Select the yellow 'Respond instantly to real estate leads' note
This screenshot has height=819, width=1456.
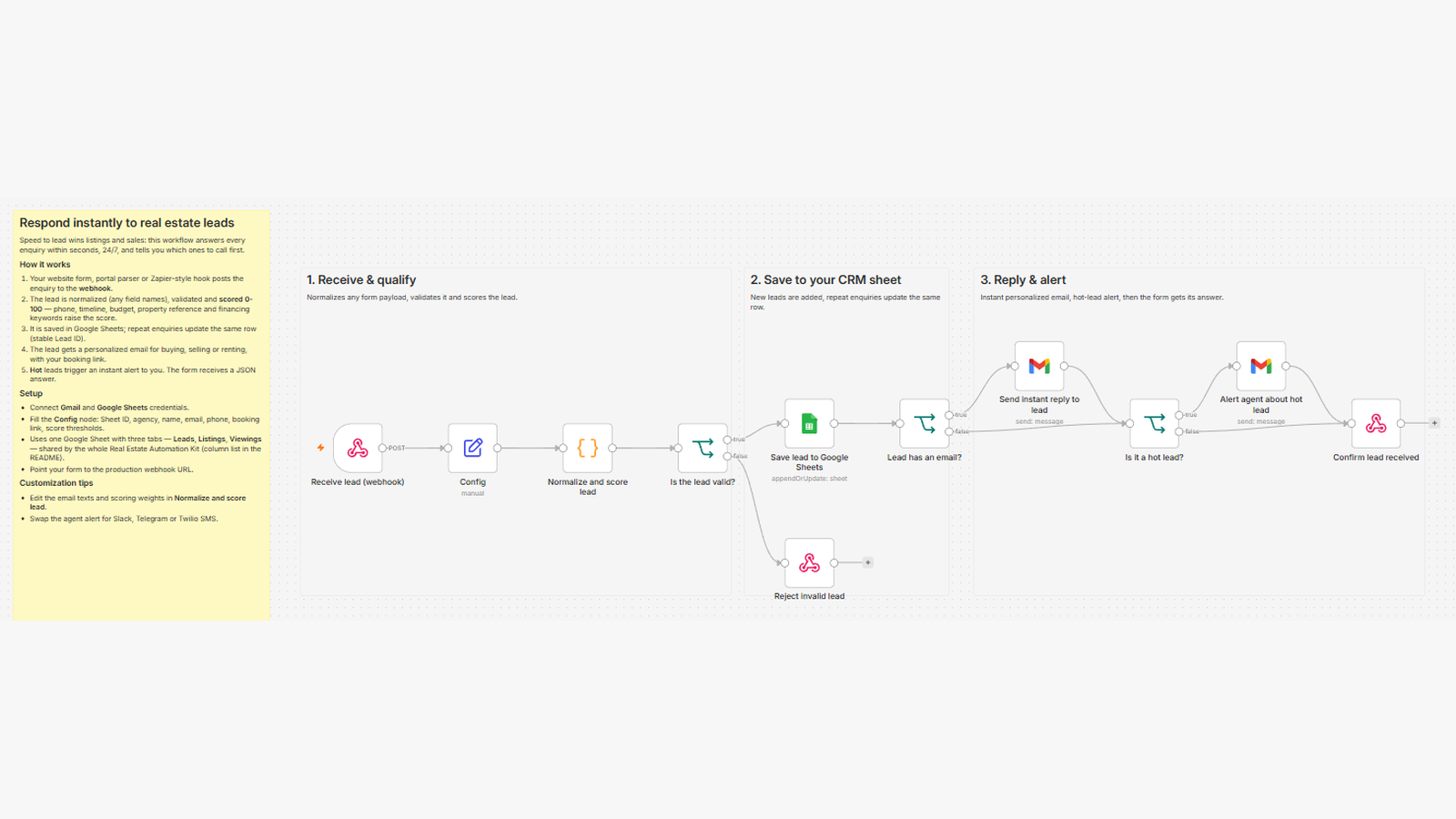[141, 415]
